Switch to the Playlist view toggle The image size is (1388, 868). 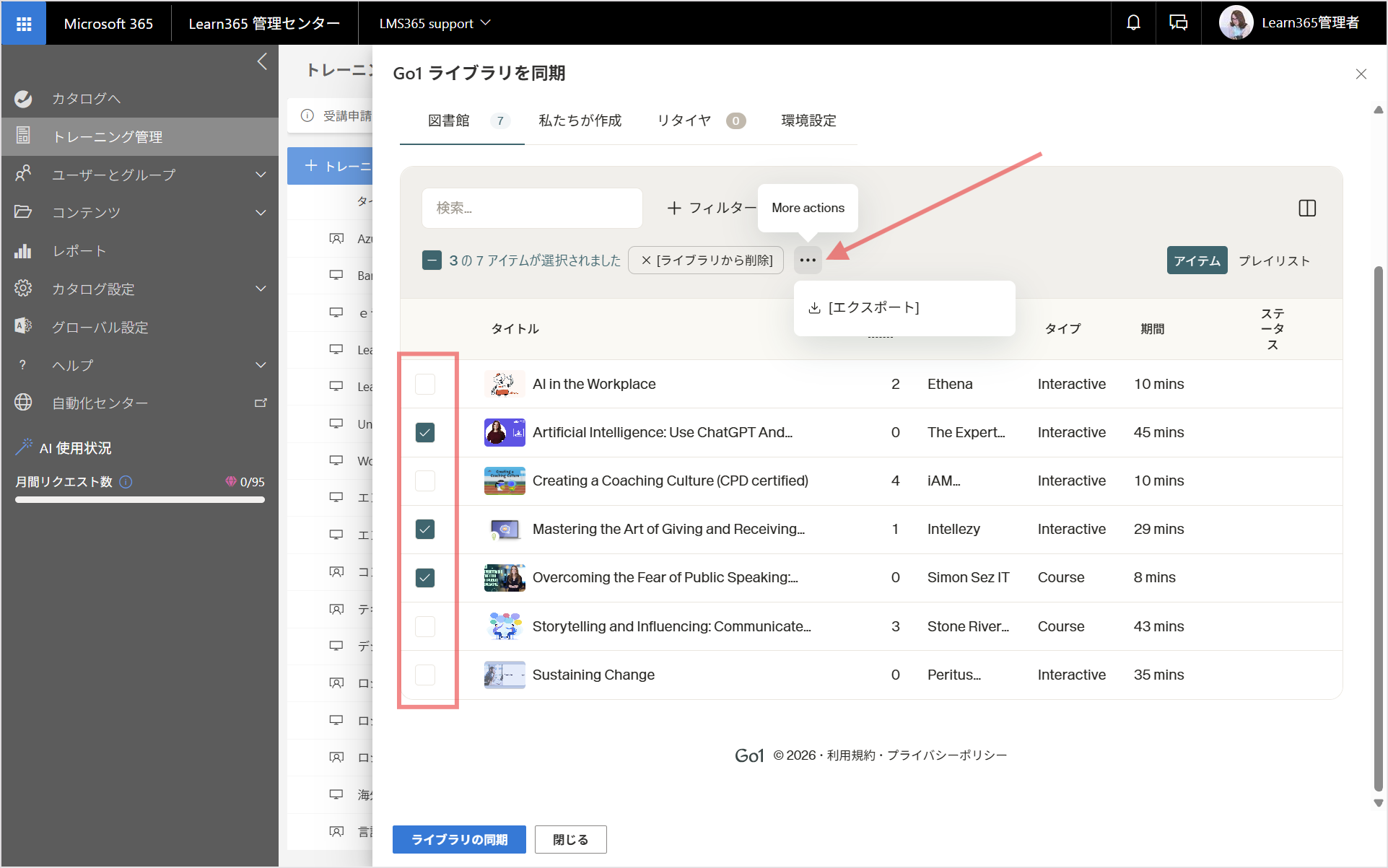coord(1274,260)
